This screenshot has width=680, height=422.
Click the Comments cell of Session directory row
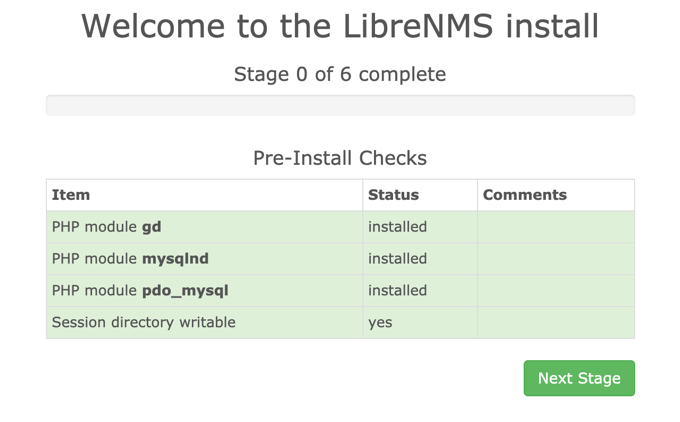tap(555, 323)
